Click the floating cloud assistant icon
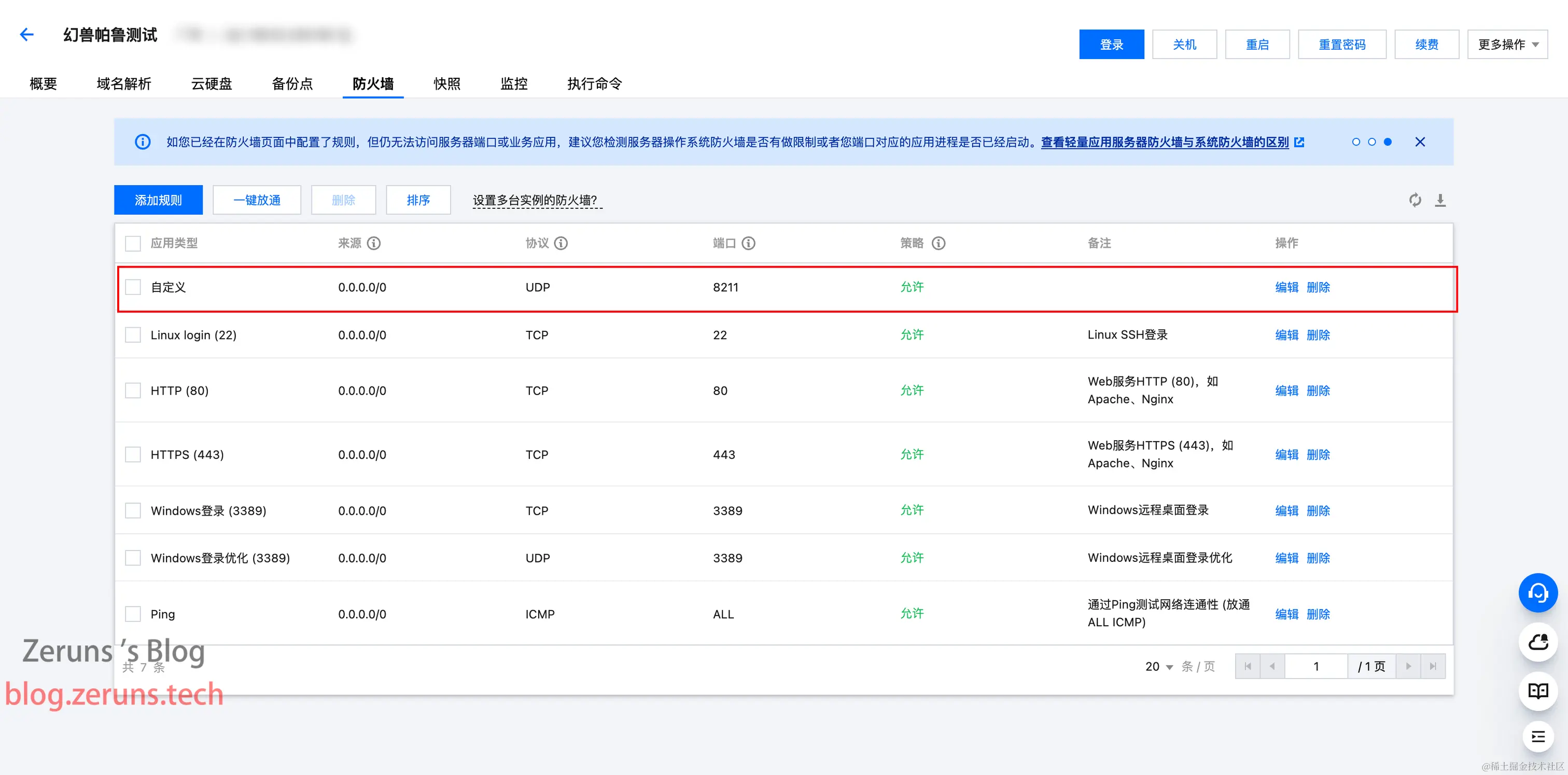Screen dimensions: 1568x775 [x=1537, y=642]
